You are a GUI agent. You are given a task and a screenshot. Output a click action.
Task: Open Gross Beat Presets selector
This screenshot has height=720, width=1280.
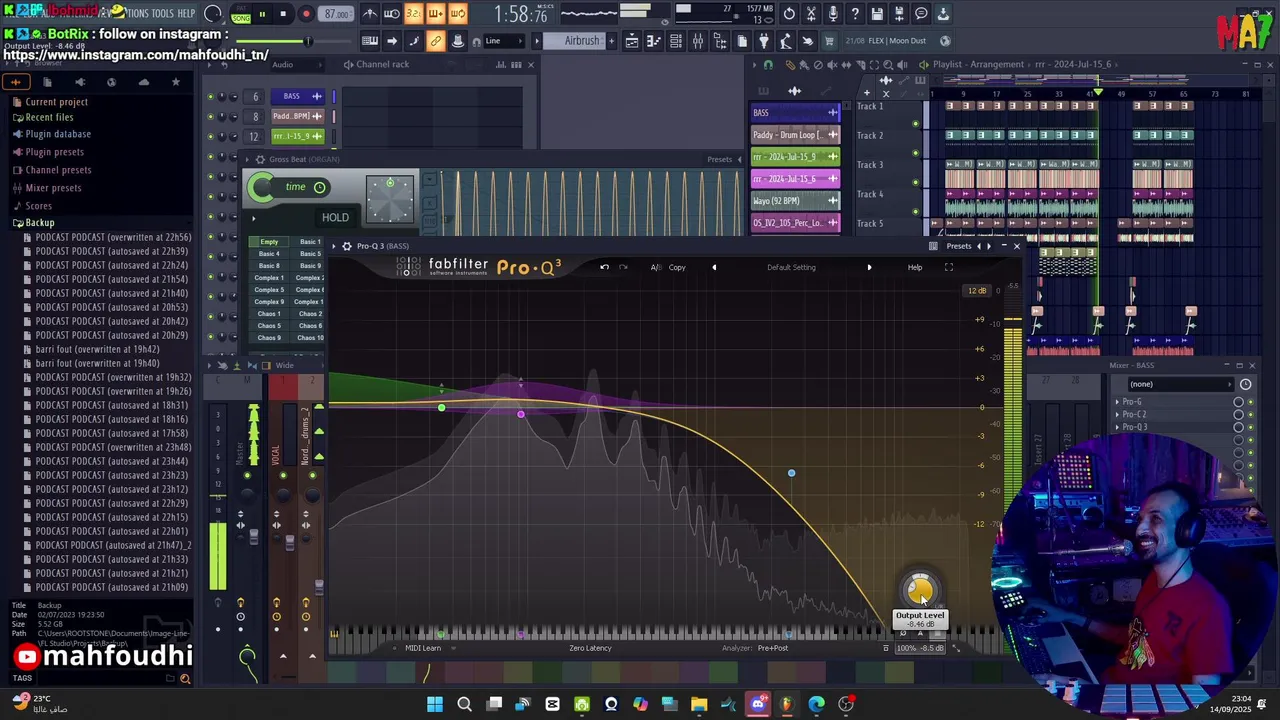(720, 160)
